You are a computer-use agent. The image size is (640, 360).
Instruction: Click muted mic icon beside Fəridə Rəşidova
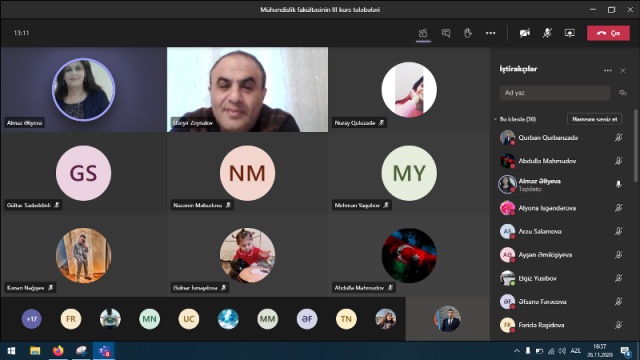pos(618,325)
